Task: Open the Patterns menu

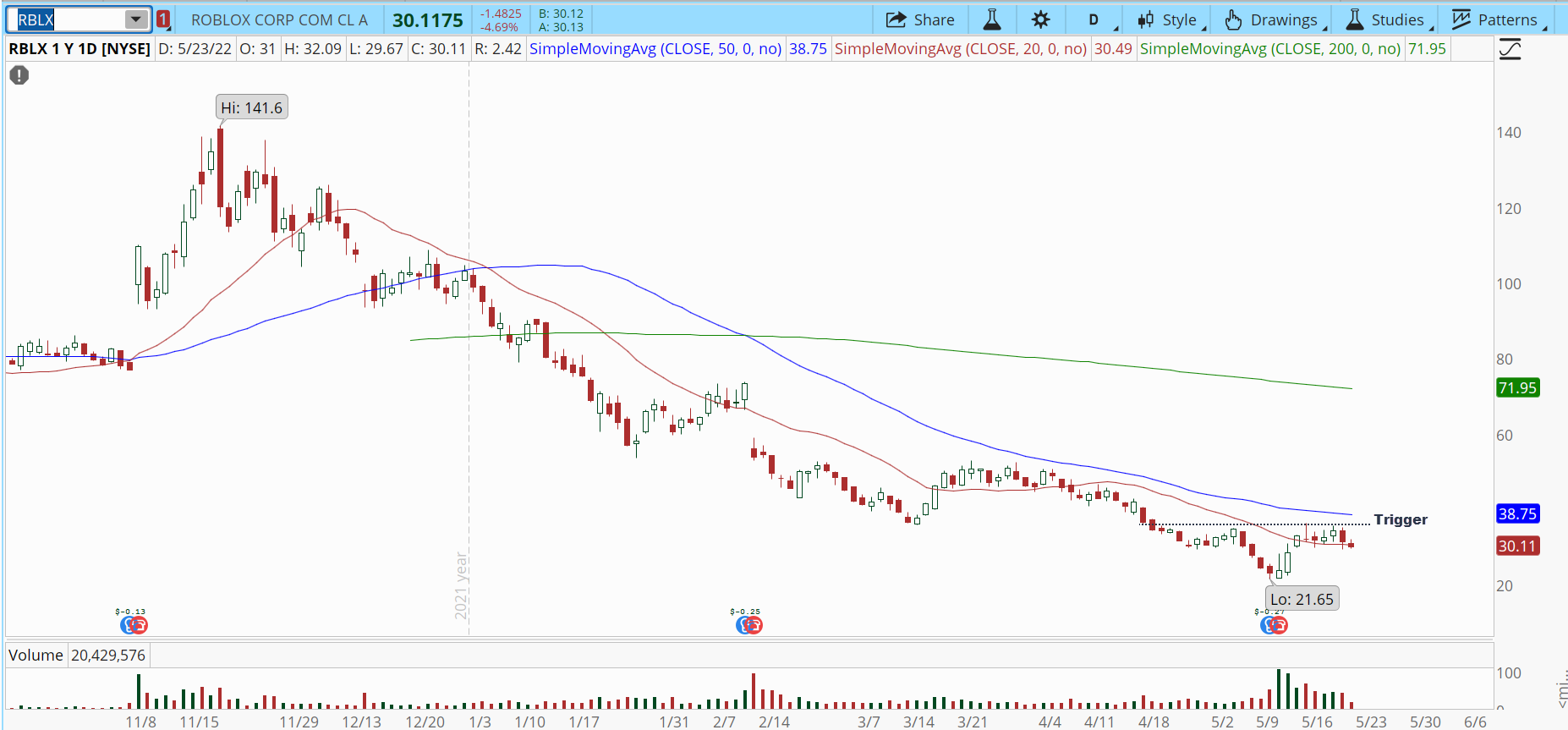Action: click(x=1496, y=19)
